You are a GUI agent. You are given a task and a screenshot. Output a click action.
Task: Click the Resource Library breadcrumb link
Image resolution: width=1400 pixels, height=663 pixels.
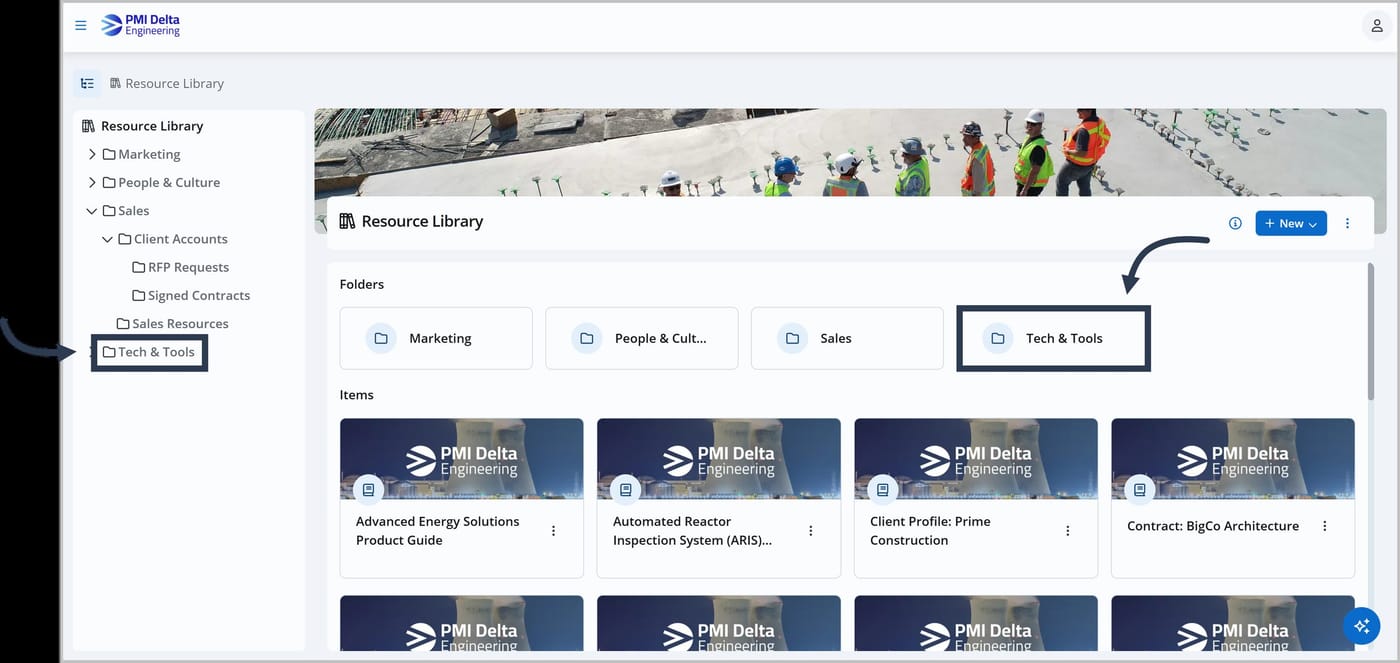point(174,84)
